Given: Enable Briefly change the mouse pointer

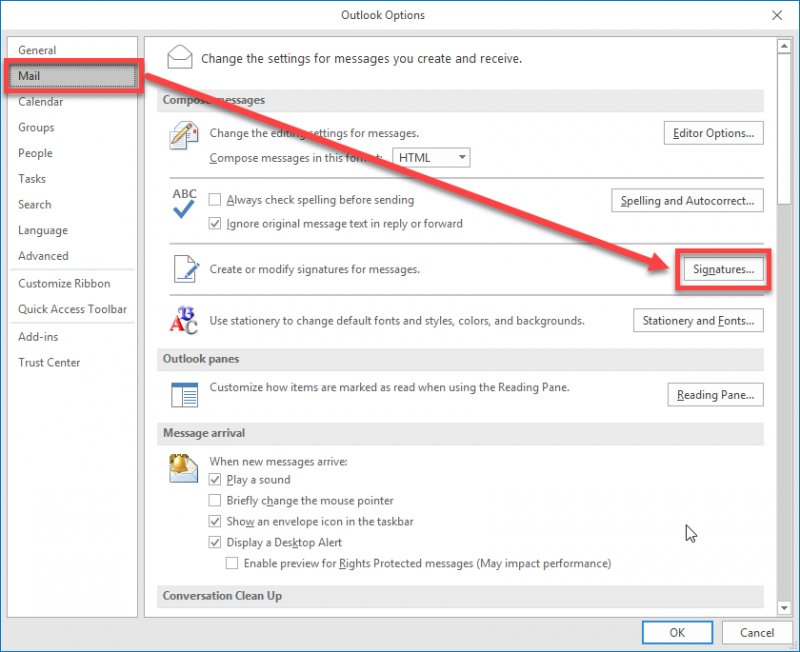Looking at the screenshot, I should click(215, 501).
